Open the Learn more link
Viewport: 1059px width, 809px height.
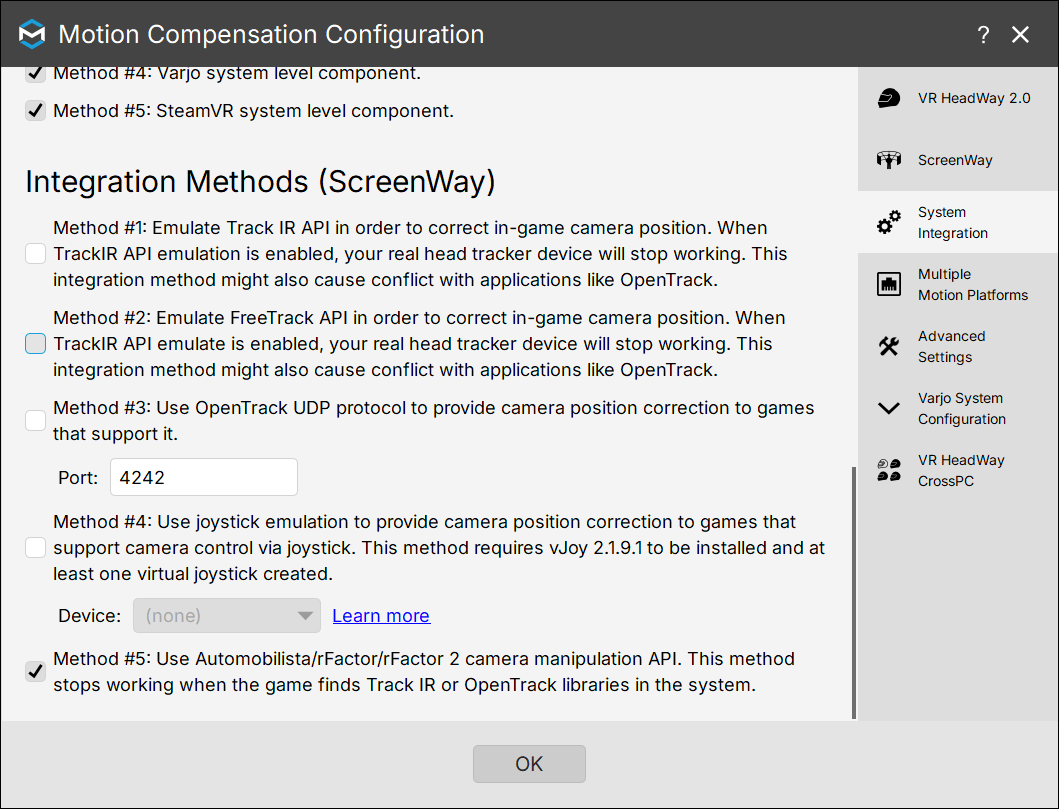pos(381,616)
